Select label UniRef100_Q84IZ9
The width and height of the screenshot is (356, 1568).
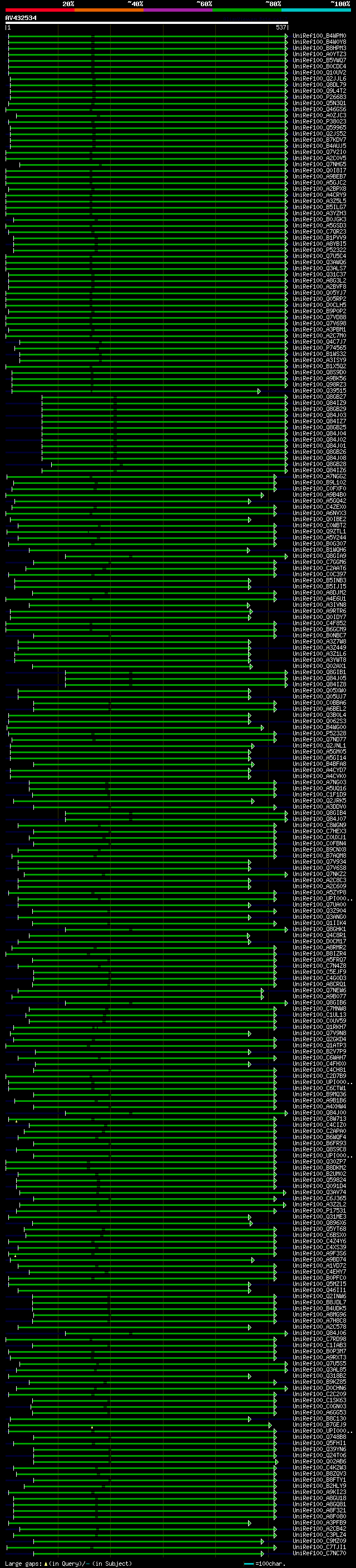click(319, 403)
